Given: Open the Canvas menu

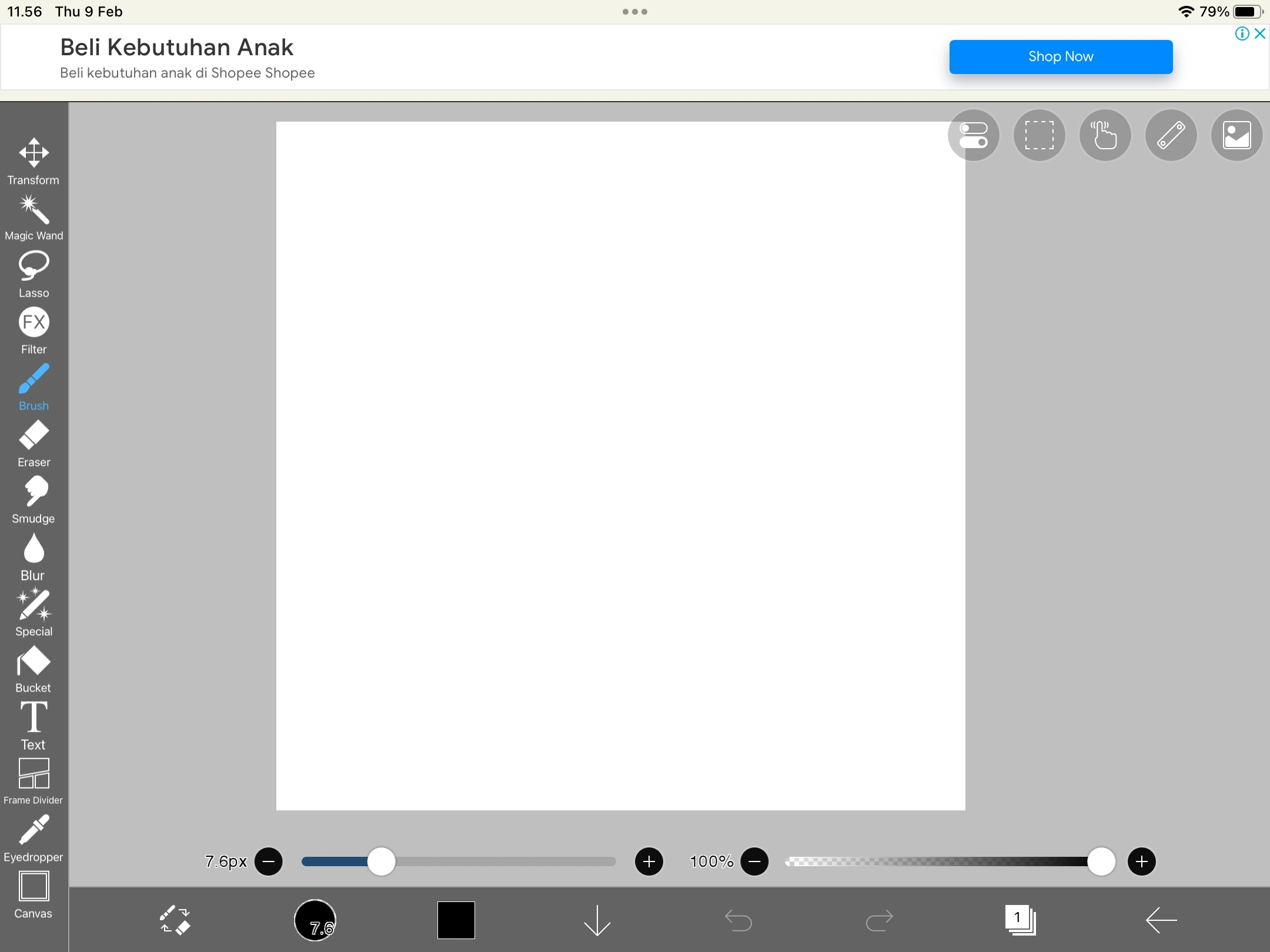Looking at the screenshot, I should coord(34,894).
